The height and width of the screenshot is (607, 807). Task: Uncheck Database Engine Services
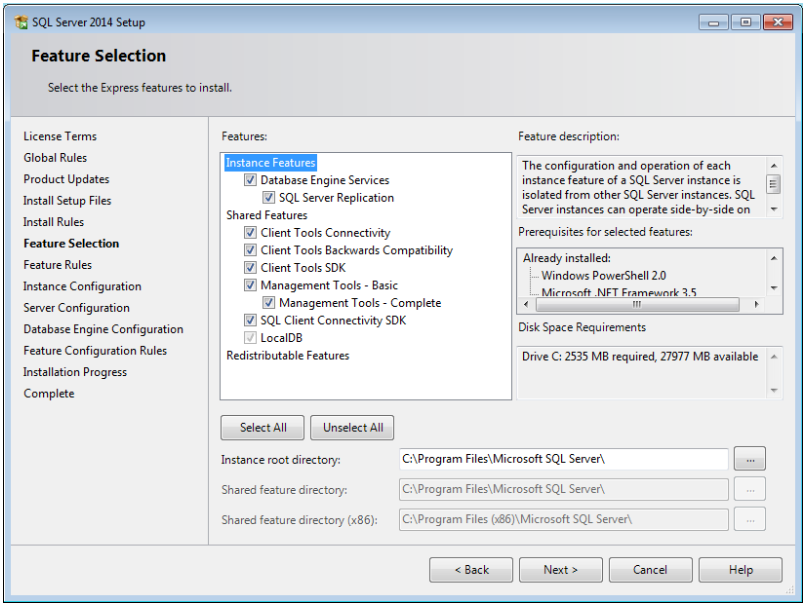click(x=248, y=180)
